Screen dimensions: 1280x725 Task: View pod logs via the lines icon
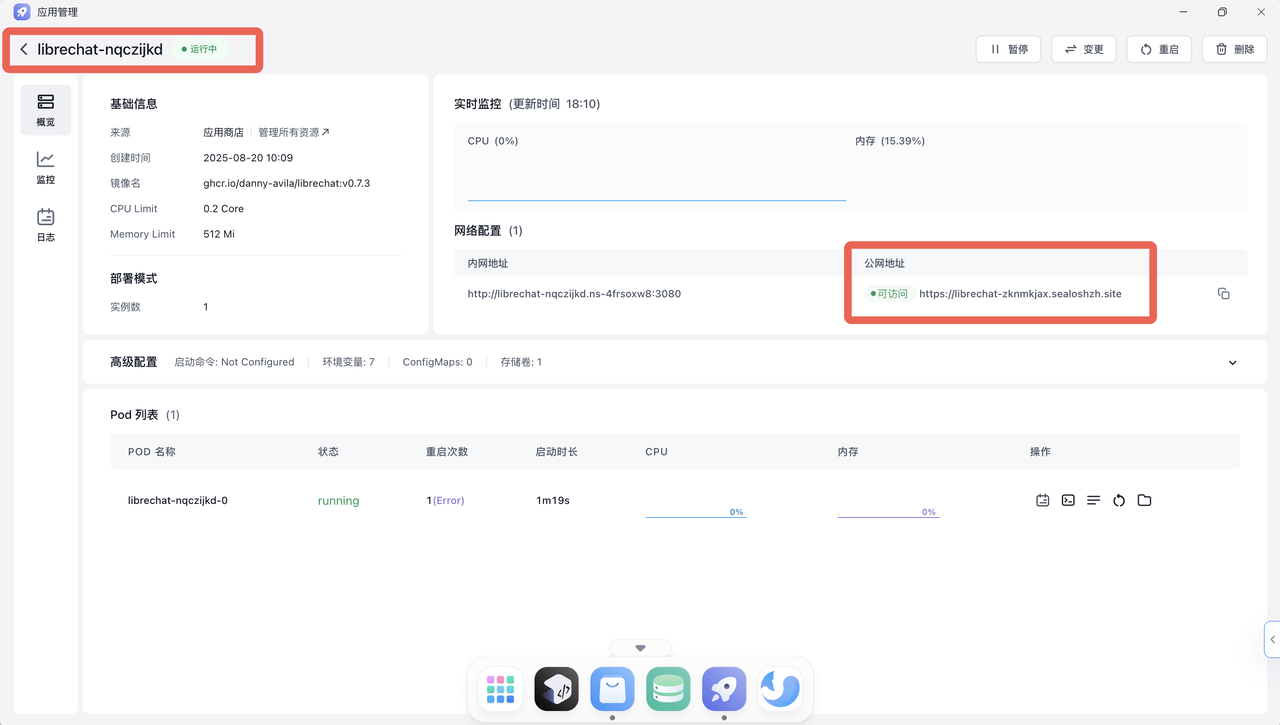coord(1093,500)
